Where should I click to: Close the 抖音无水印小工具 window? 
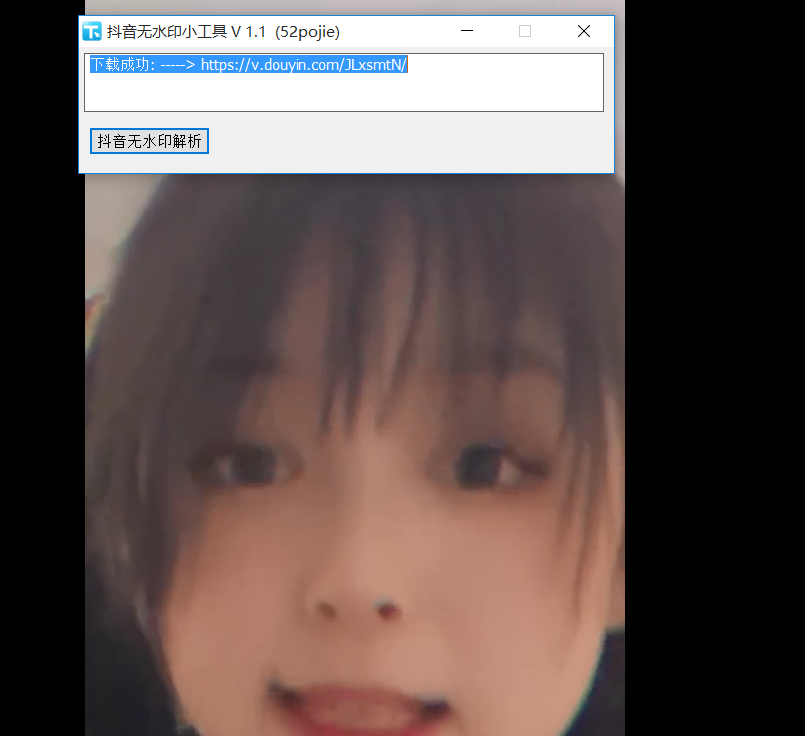[x=584, y=31]
